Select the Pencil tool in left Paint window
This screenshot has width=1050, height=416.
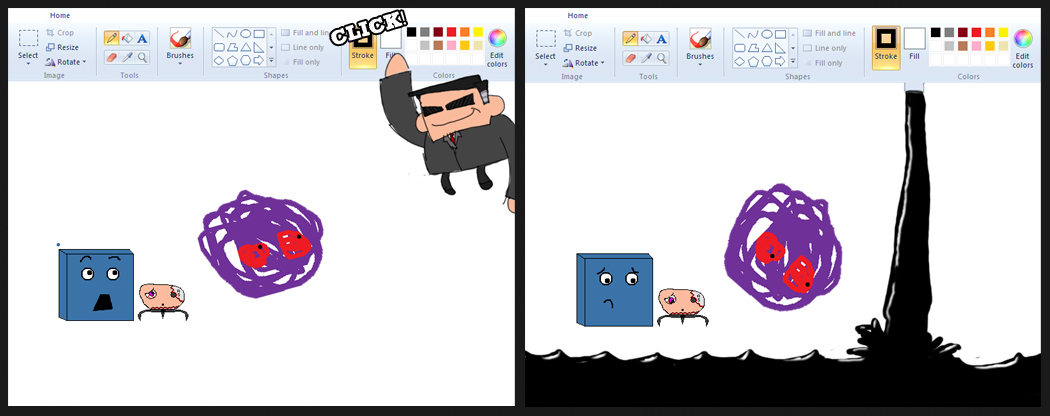(x=111, y=38)
